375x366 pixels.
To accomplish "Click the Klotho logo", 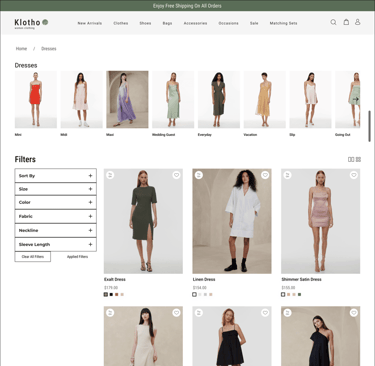I will click(x=31, y=23).
